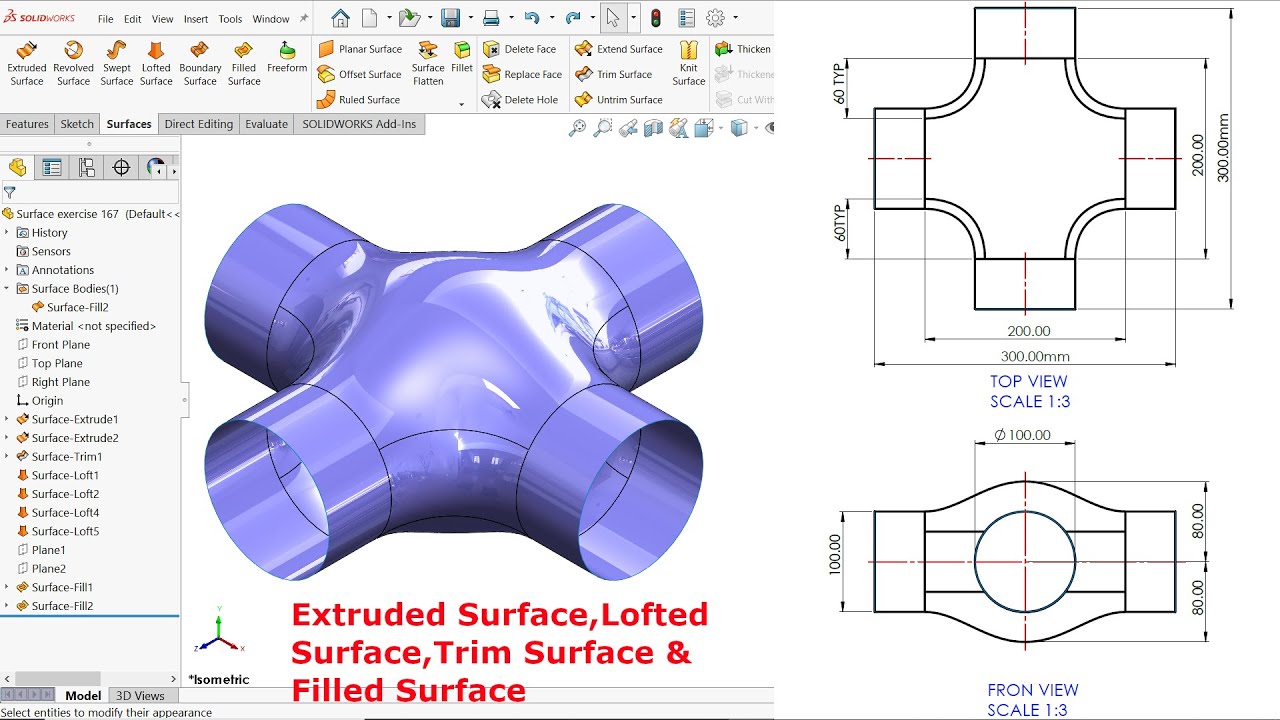Use the Delete Face tool
The image size is (1280, 720).
[x=519, y=49]
